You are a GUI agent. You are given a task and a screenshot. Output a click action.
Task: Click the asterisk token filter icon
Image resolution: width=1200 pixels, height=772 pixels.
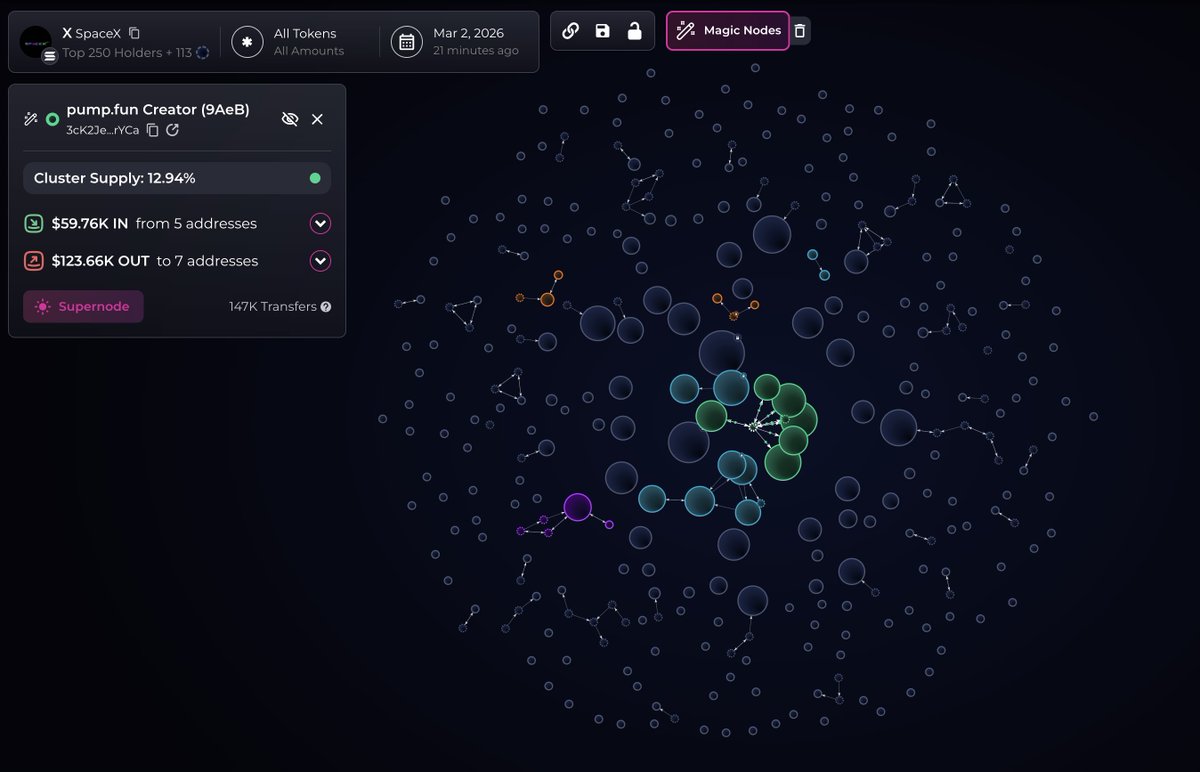point(247,42)
